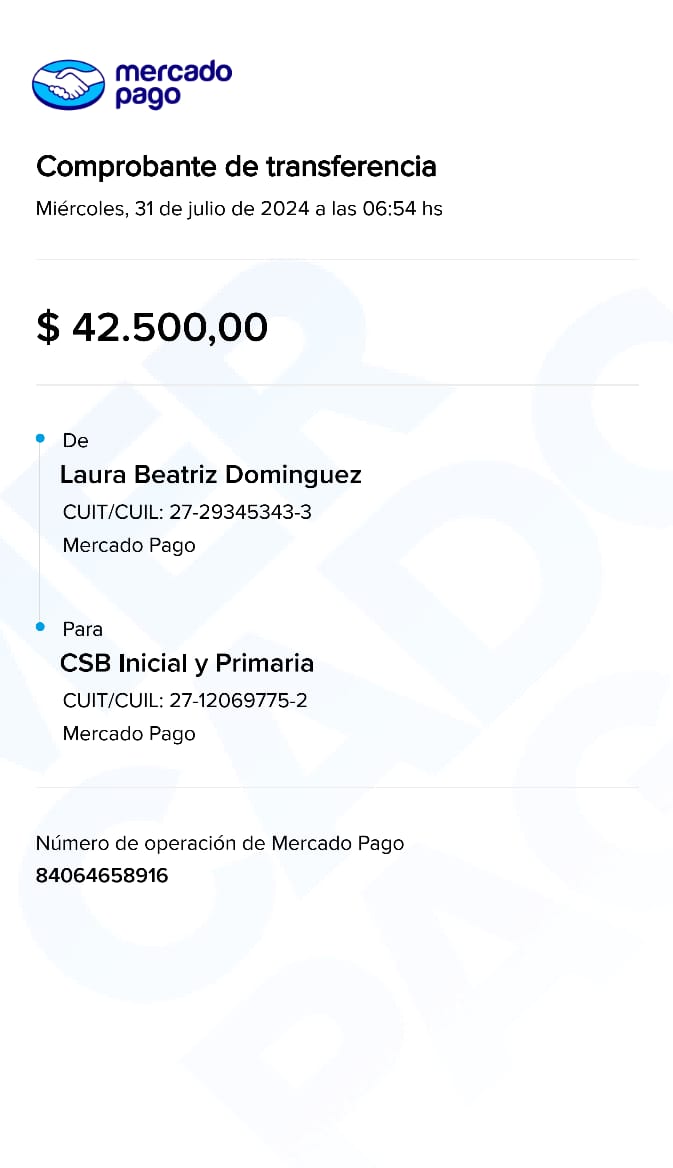This screenshot has width=673, height=1168.
Task: Select the $ 42.500,00 amount
Action: click(152, 327)
